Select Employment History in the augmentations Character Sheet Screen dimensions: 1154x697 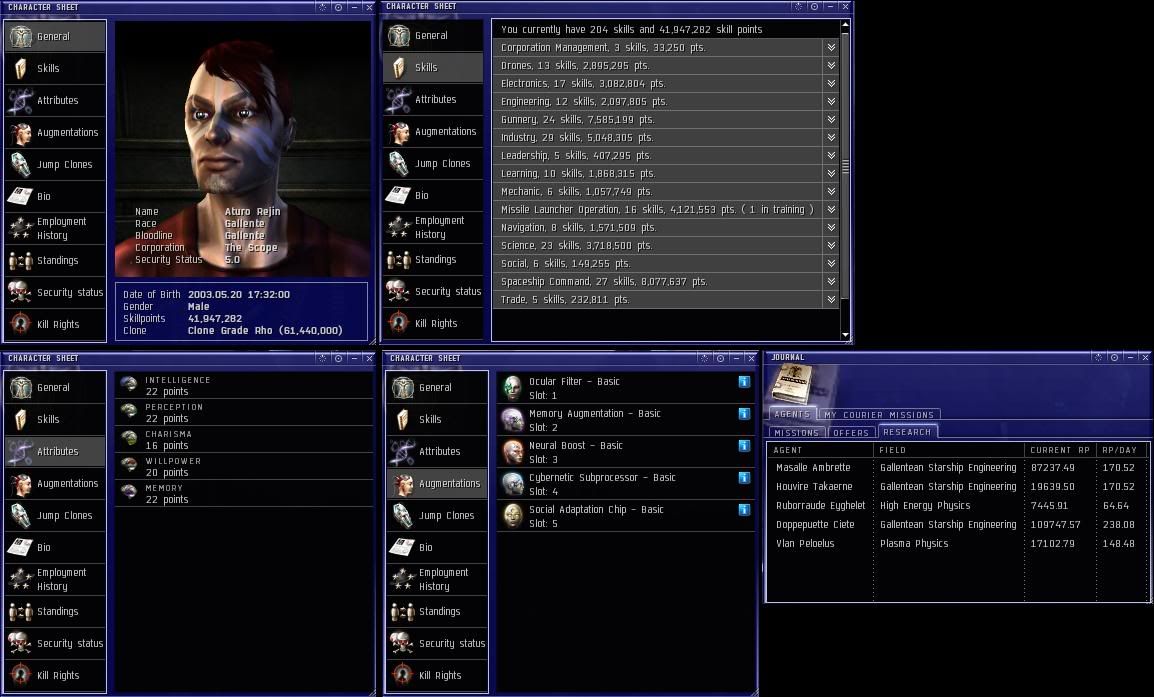pyautogui.click(x=437, y=579)
